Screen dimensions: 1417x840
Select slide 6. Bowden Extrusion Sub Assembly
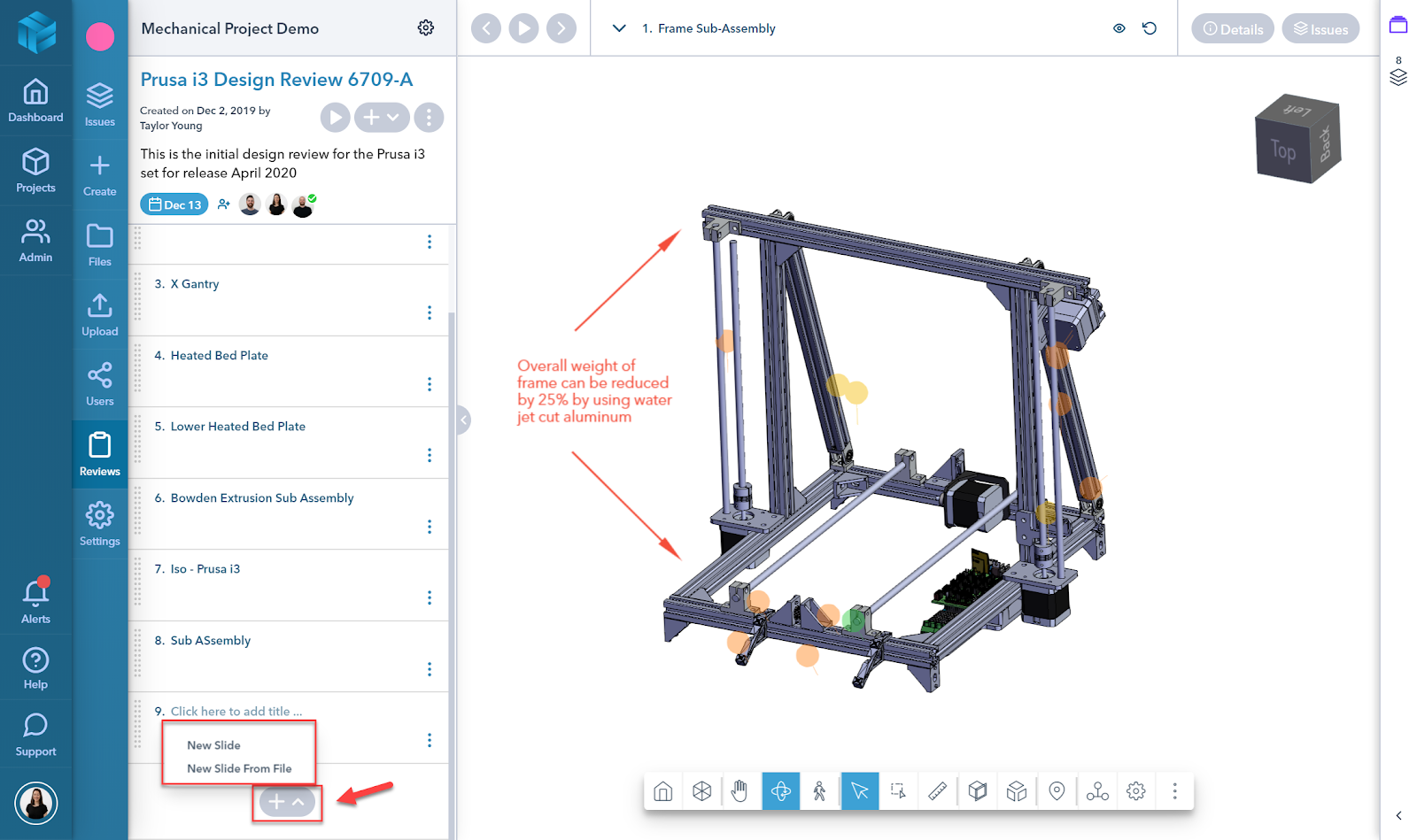(289, 514)
